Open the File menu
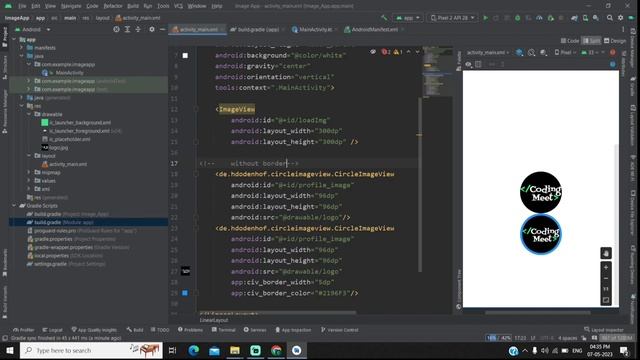This screenshot has width=640, height=360. (22, 6)
